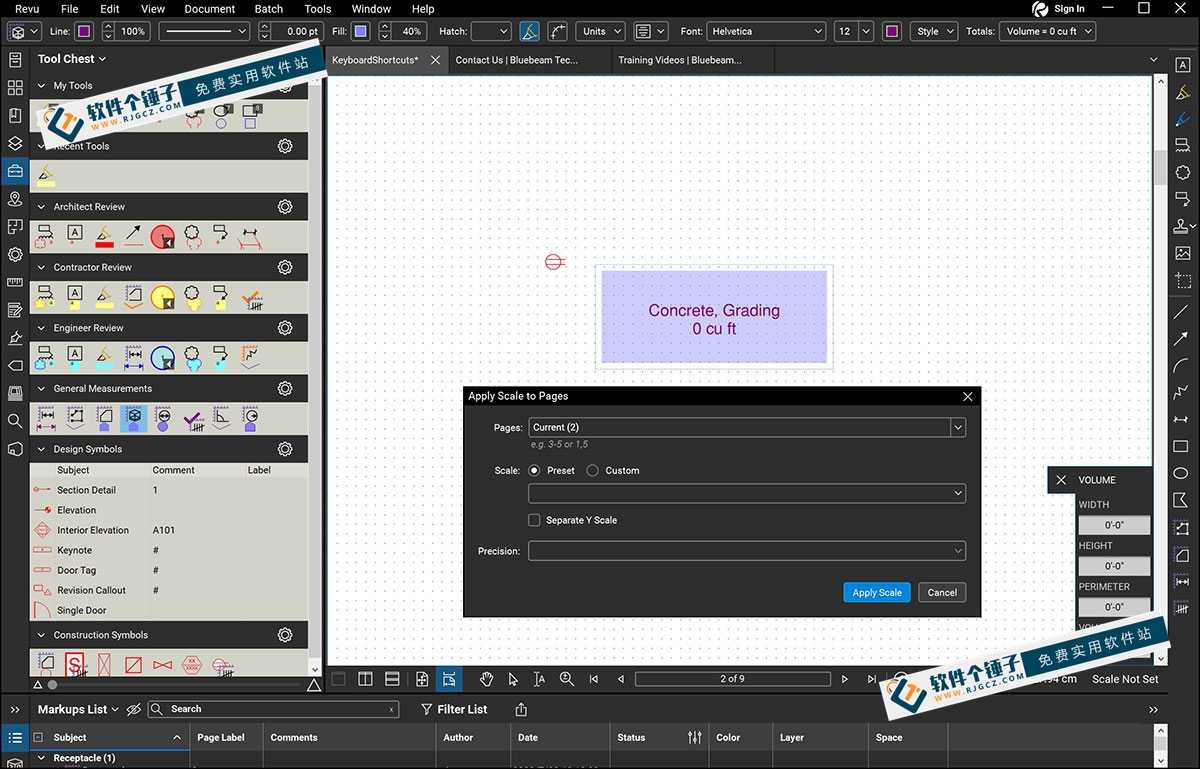Activate the Select Text tool in navigation bar
Viewport: 1200px width, 769px height.
[x=540, y=679]
